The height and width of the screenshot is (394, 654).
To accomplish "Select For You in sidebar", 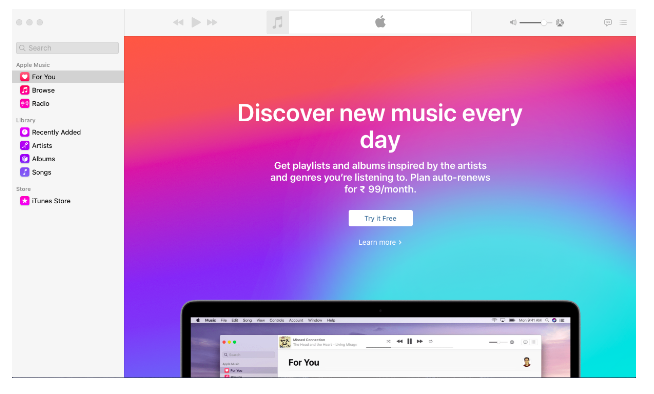I will click(x=68, y=77).
